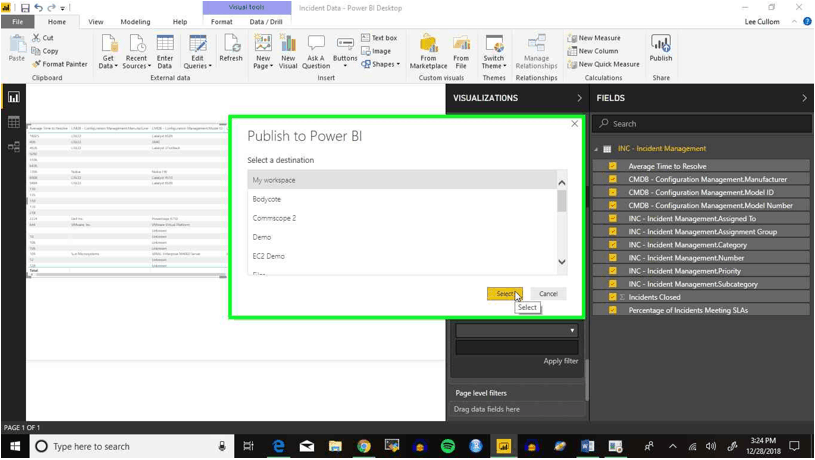Collapse the Visualizations pane chevron

pos(580,98)
